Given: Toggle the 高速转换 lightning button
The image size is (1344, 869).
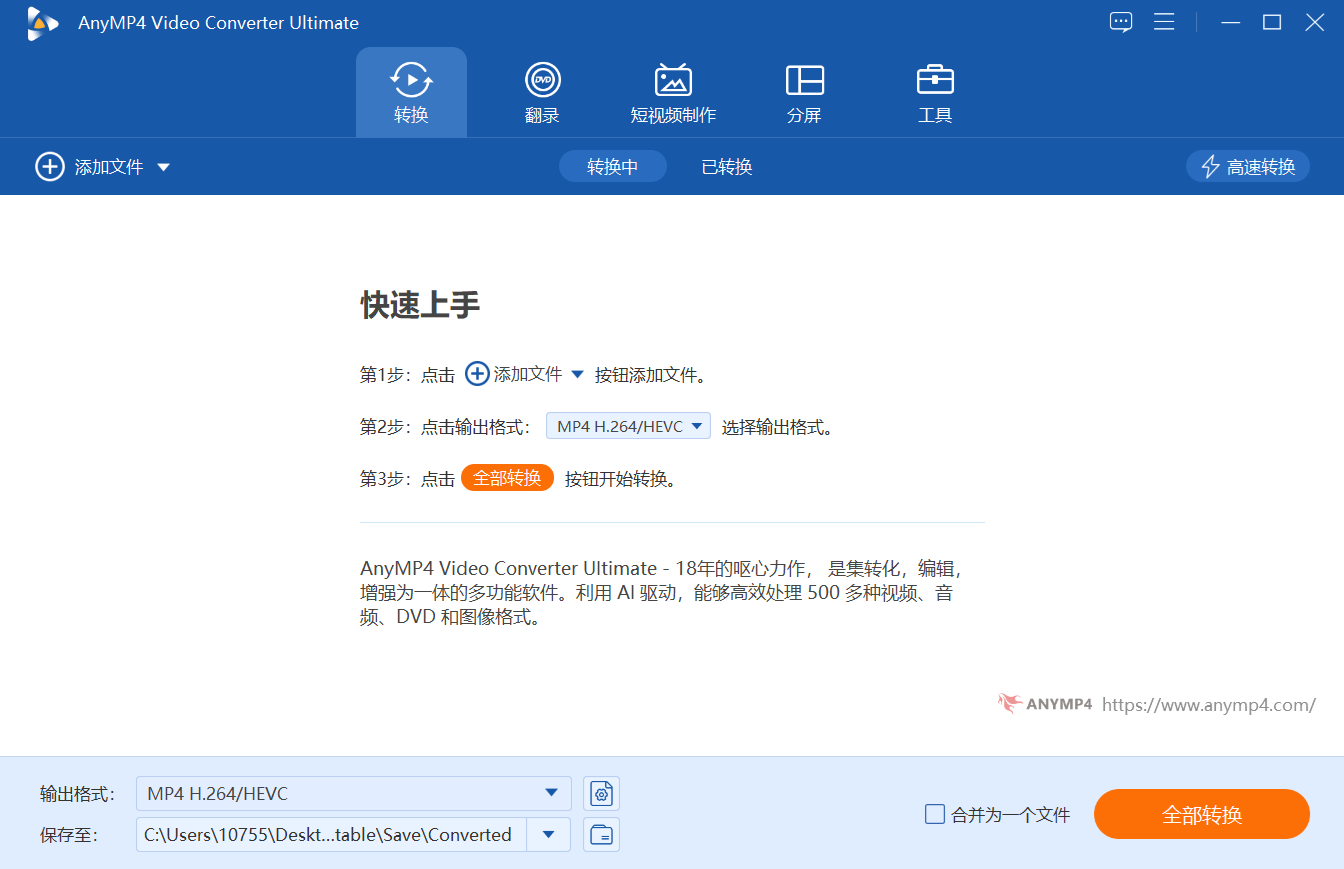Looking at the screenshot, I should tap(1248, 167).
